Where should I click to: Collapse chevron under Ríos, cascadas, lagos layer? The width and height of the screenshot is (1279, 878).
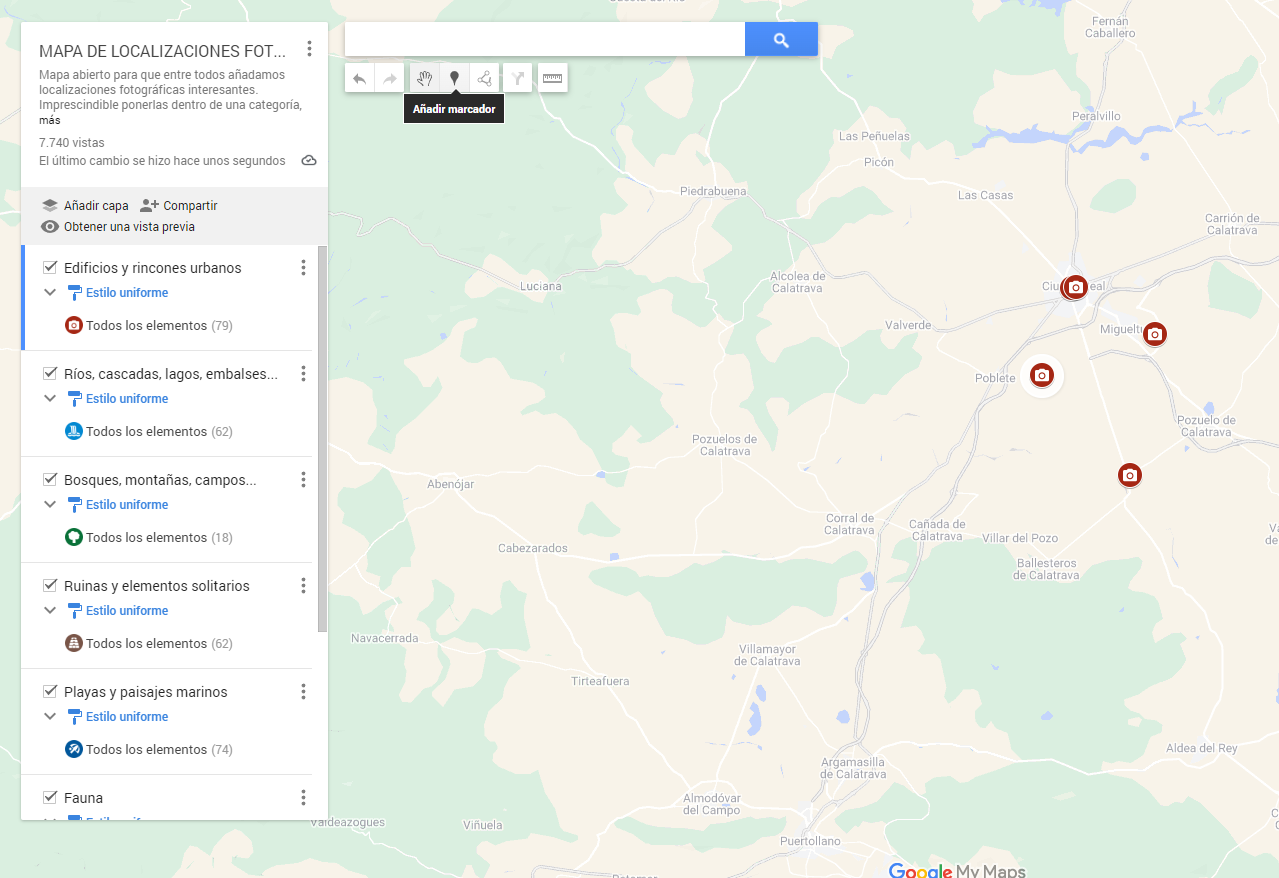click(50, 399)
